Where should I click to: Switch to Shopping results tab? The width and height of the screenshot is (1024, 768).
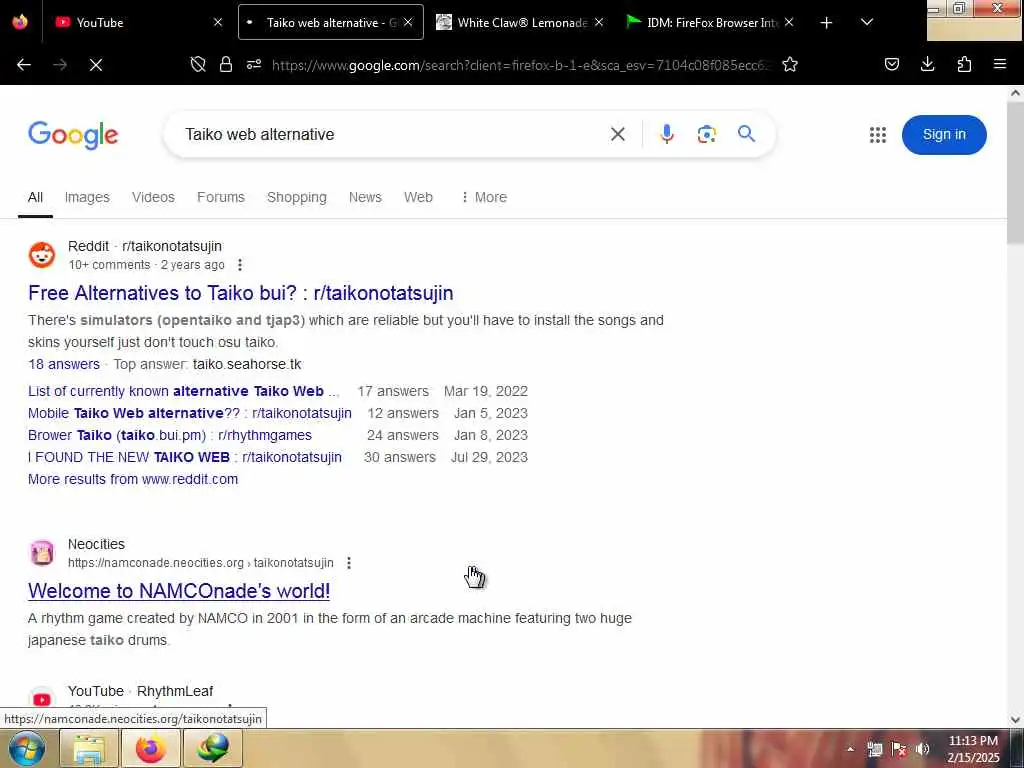296,197
